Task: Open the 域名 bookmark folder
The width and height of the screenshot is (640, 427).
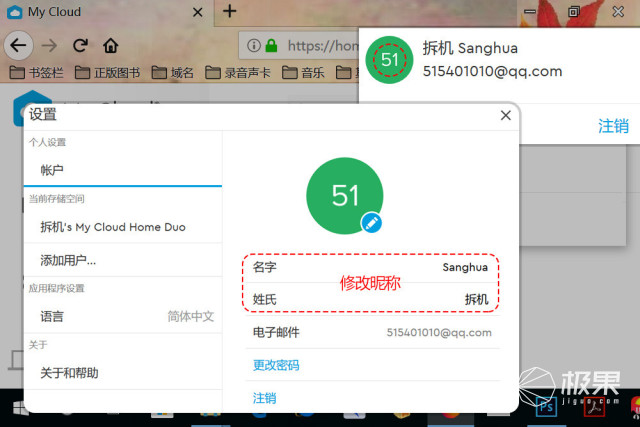Action: click(x=173, y=73)
